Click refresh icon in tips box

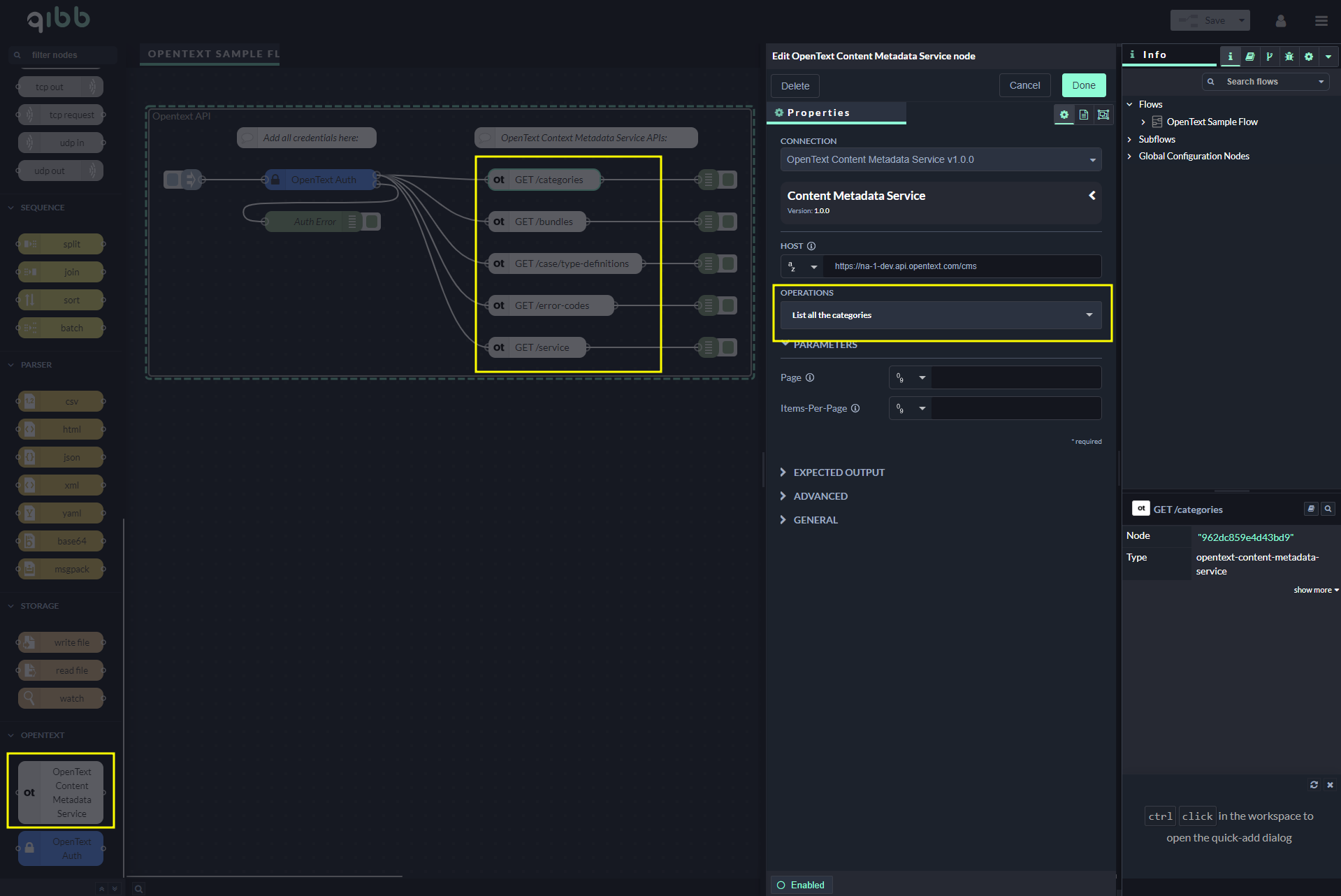pos(1314,785)
